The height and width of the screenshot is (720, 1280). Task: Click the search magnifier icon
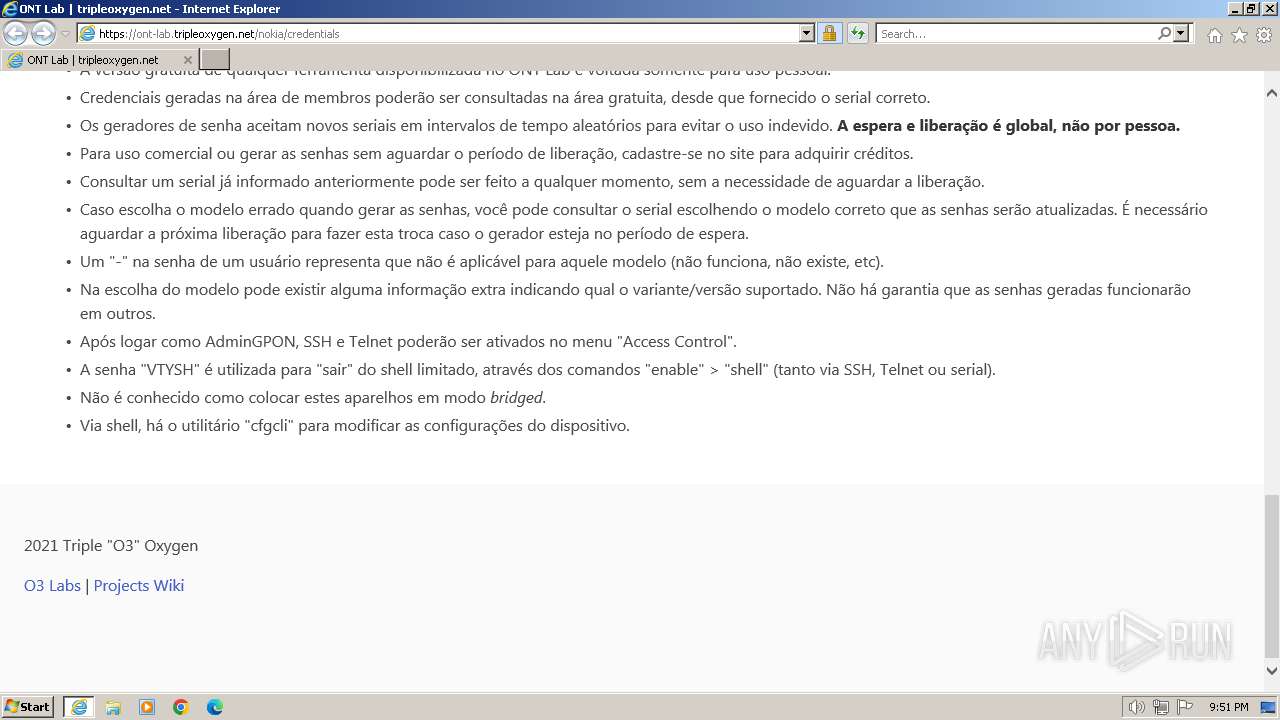1165,33
